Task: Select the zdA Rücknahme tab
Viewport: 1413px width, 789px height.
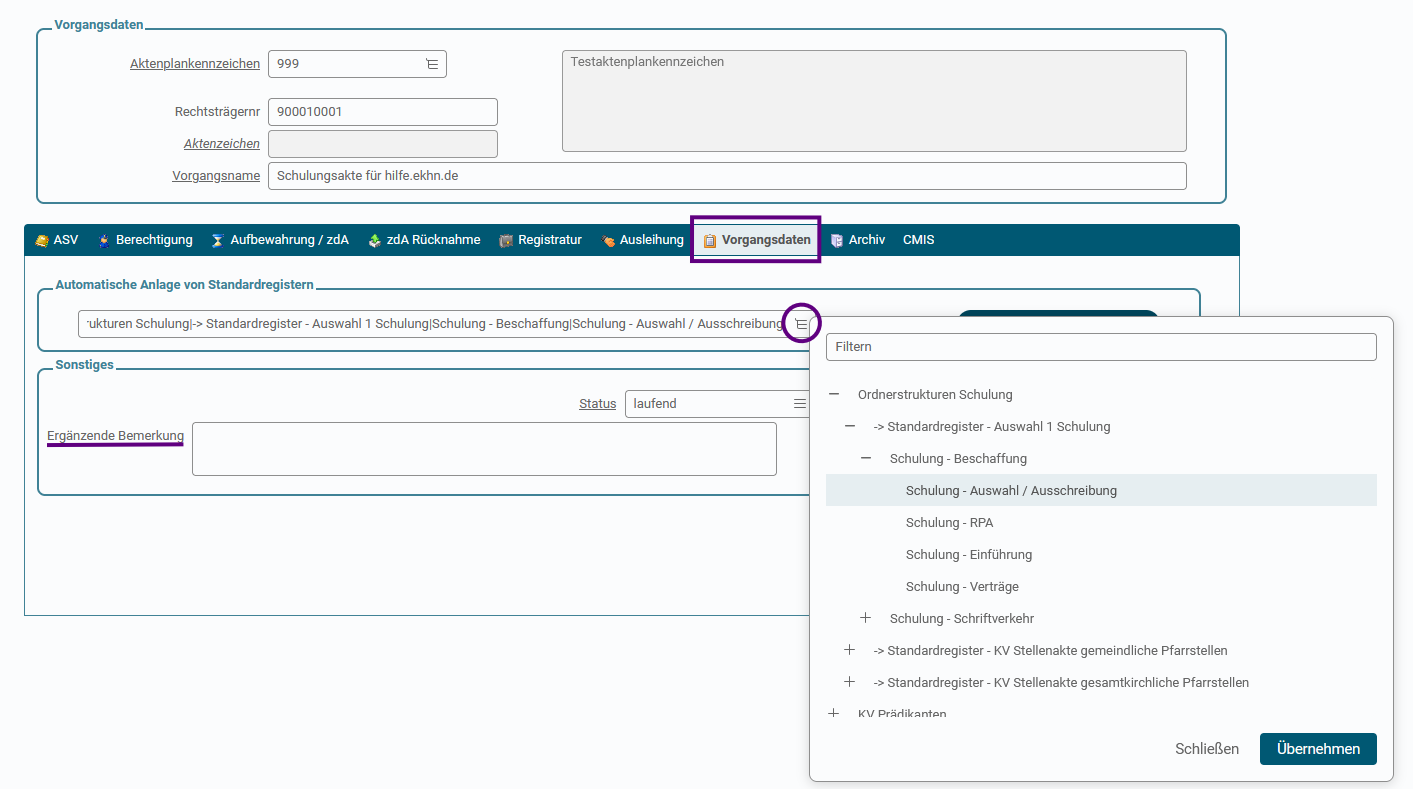Action: click(424, 240)
